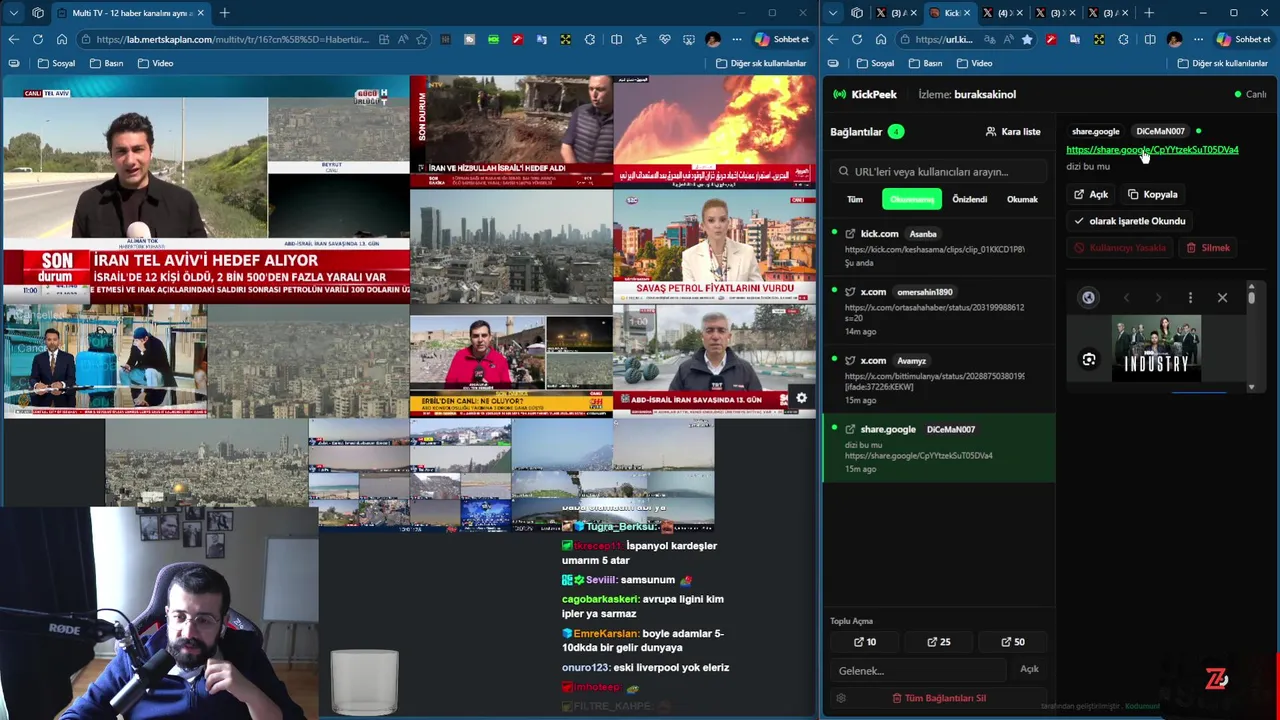Click the KickPeek logo icon
This screenshot has width=1280, height=720.
point(839,94)
